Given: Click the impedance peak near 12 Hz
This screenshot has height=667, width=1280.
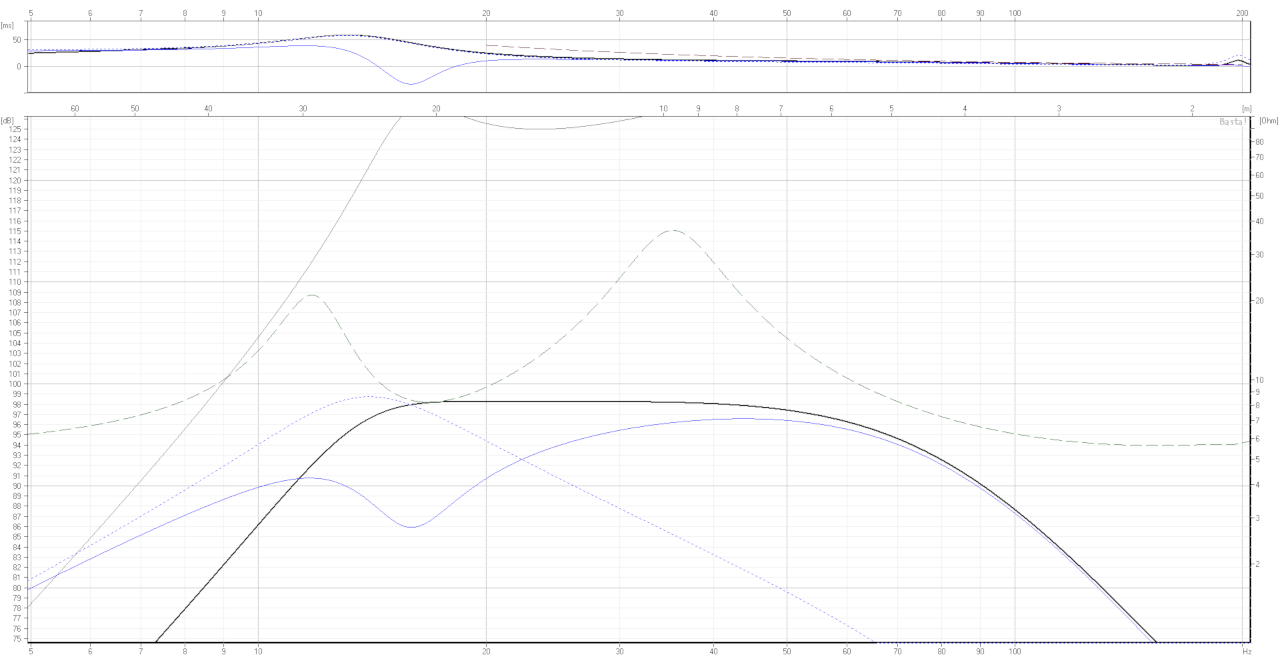Looking at the screenshot, I should [311, 295].
